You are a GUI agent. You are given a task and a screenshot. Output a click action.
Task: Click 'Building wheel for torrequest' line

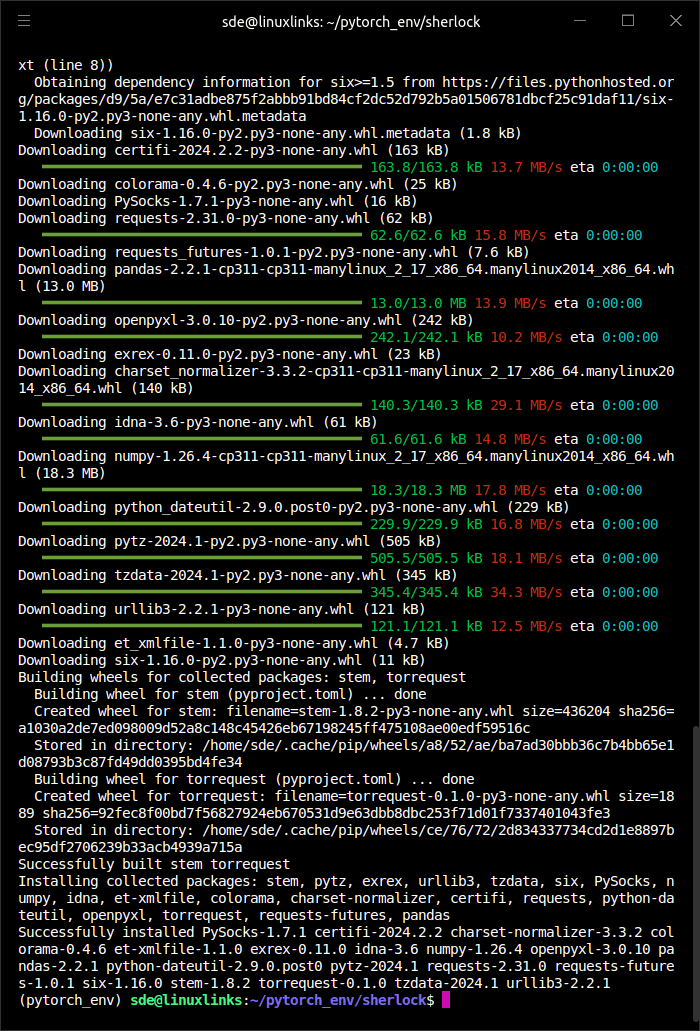click(254, 779)
